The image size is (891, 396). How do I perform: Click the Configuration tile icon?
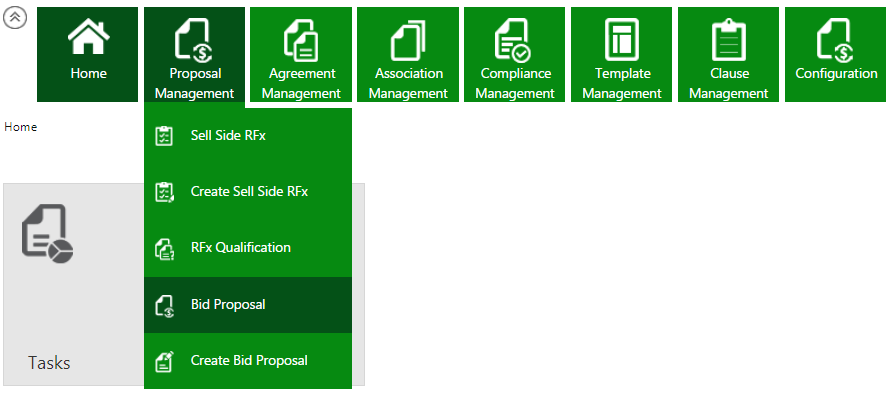click(x=835, y=39)
